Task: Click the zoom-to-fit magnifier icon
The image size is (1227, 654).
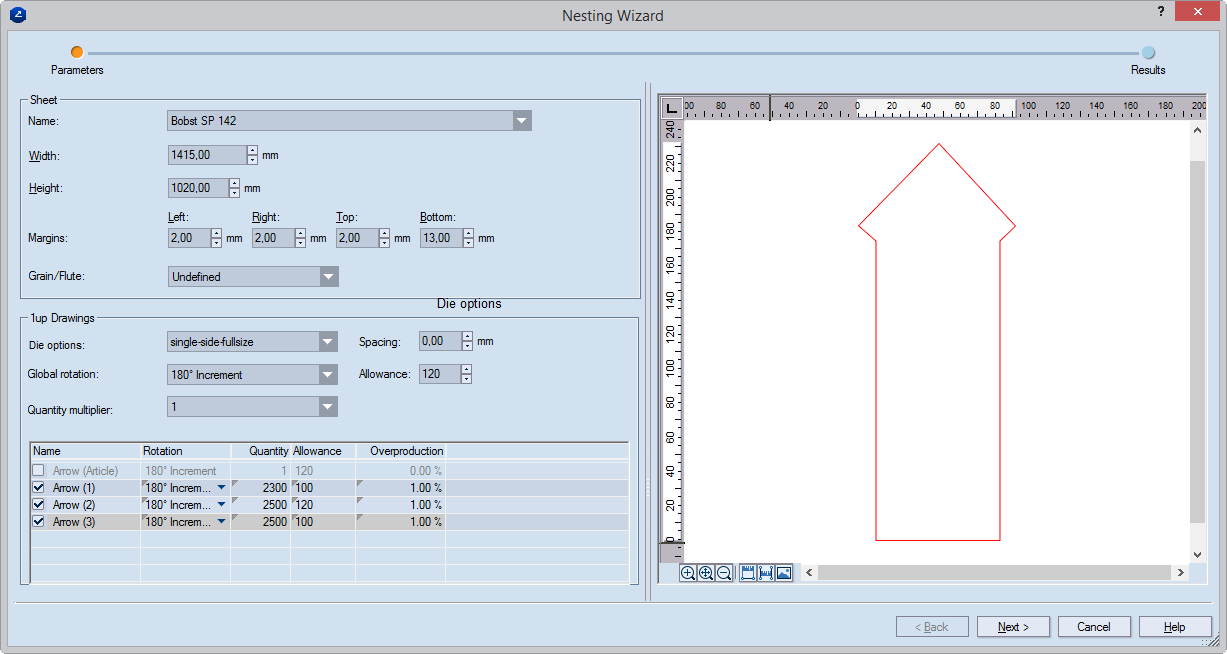Action: [x=706, y=573]
